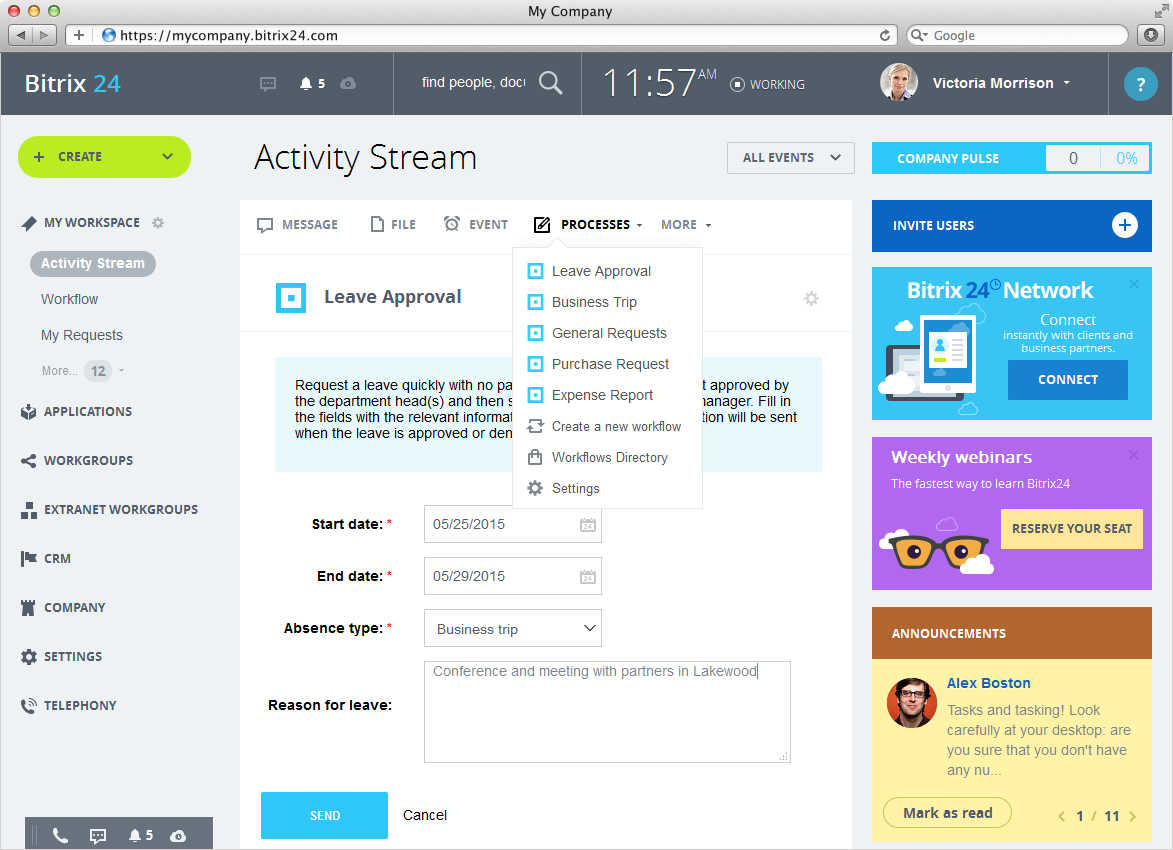Cancel the leave approval form
Image resolution: width=1173 pixels, height=850 pixels.
425,816
